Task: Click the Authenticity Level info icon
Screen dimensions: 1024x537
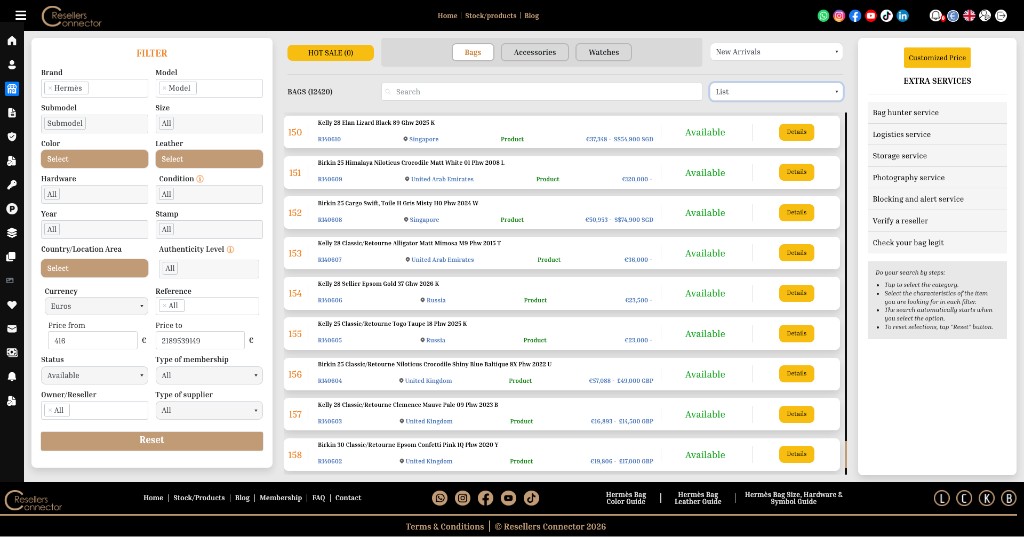Action: [230, 250]
